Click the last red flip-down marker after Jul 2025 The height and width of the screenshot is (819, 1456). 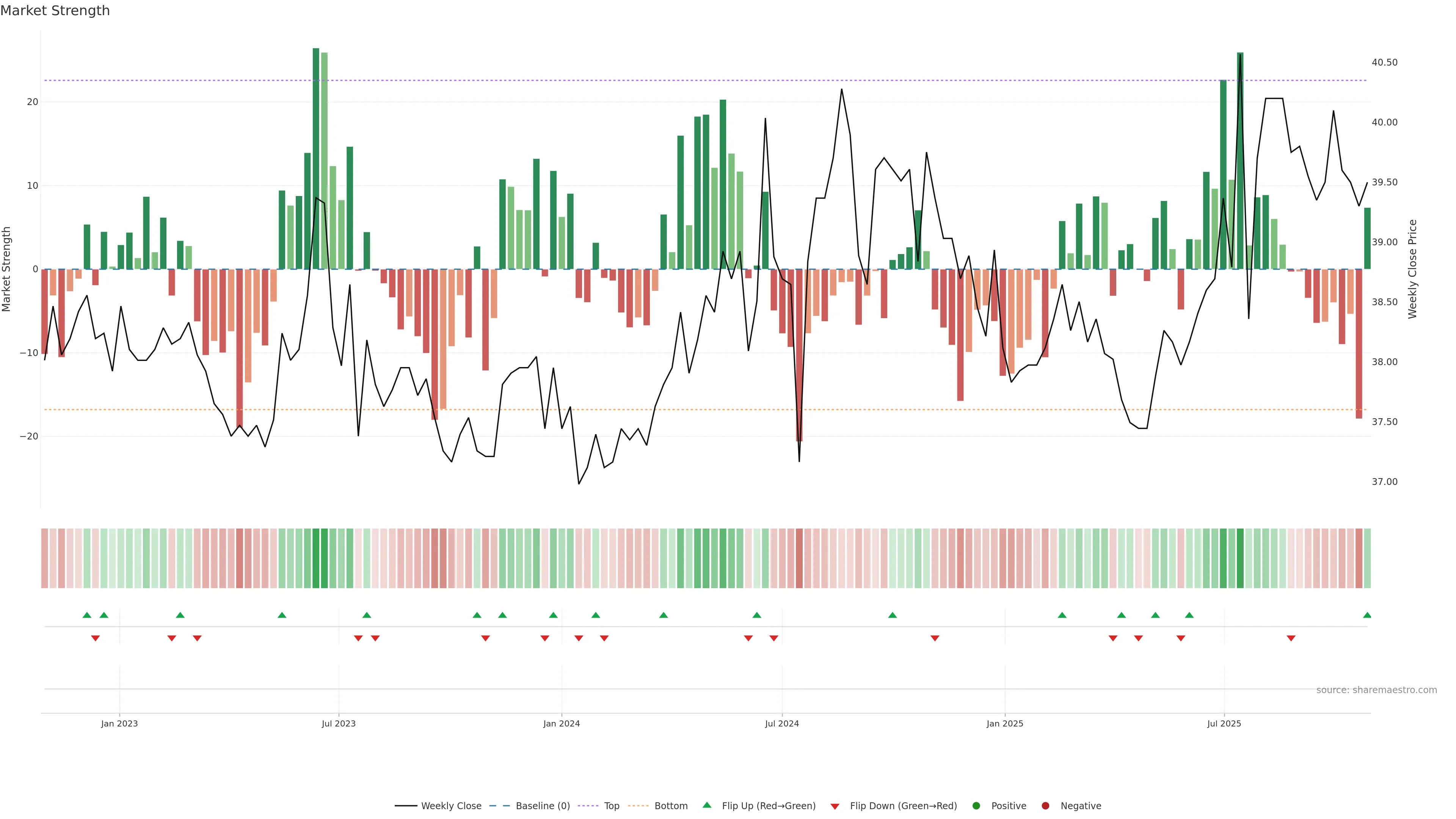pyautogui.click(x=1291, y=638)
